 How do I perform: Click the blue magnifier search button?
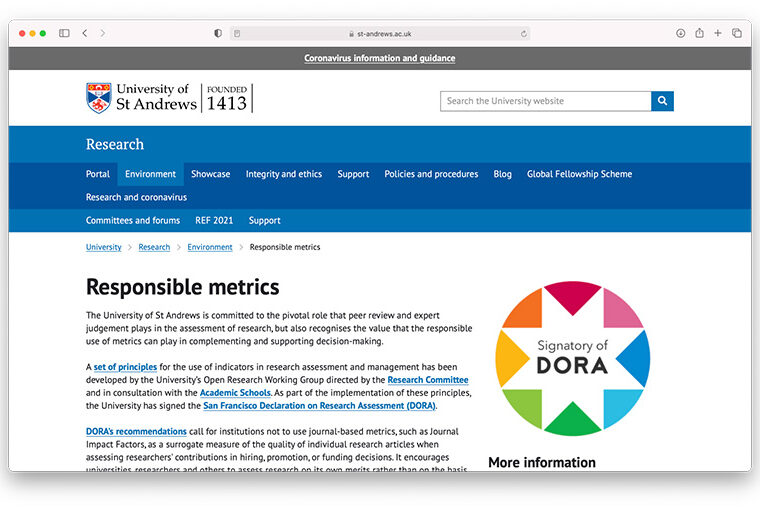662,101
